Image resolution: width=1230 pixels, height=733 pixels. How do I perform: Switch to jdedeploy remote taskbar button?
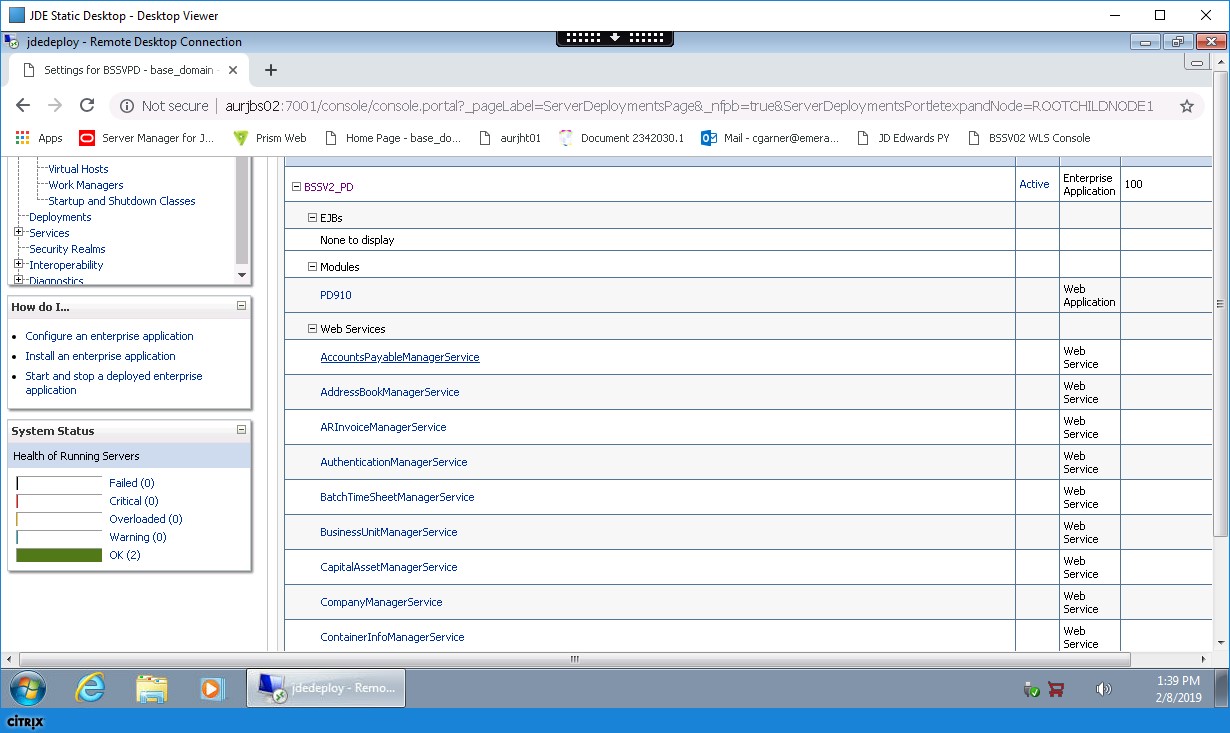tap(326, 688)
